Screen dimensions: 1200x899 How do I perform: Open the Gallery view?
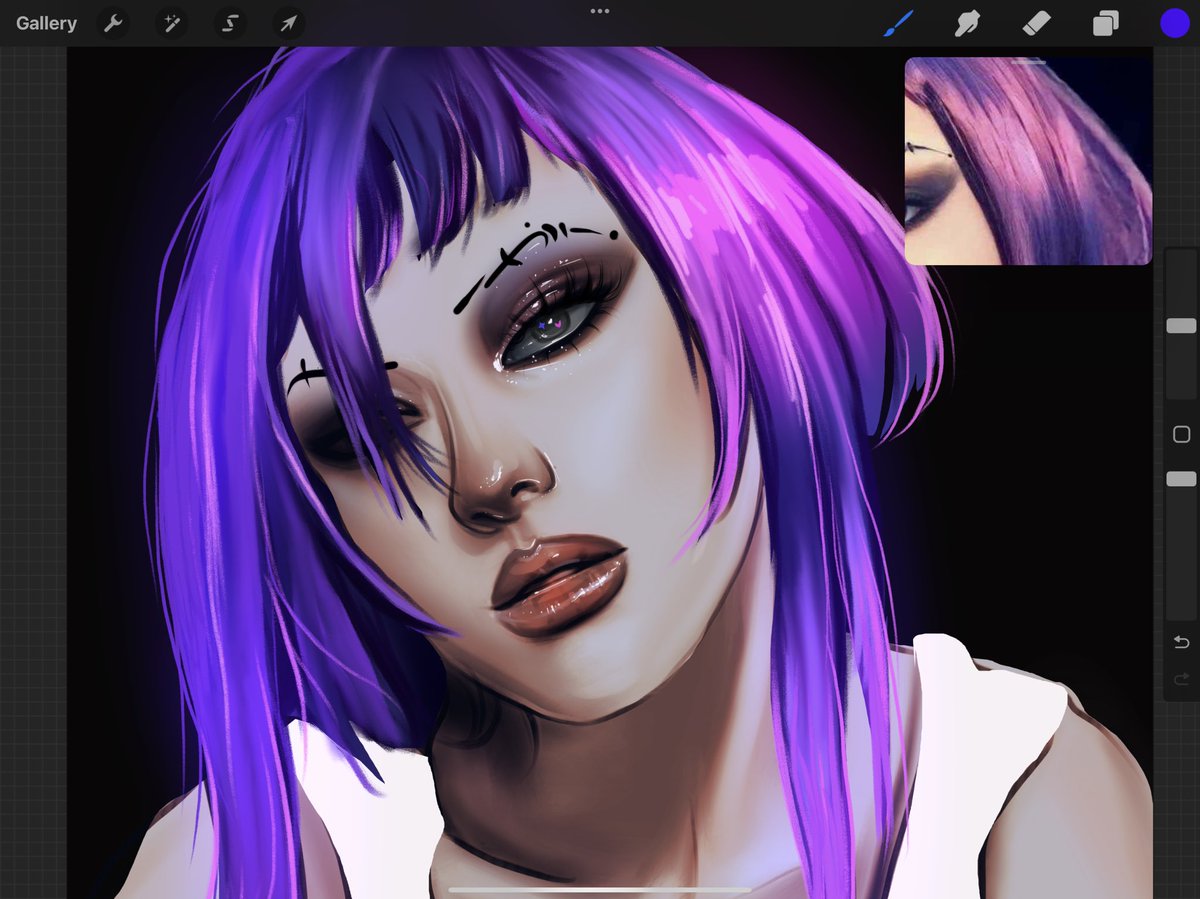[x=46, y=23]
